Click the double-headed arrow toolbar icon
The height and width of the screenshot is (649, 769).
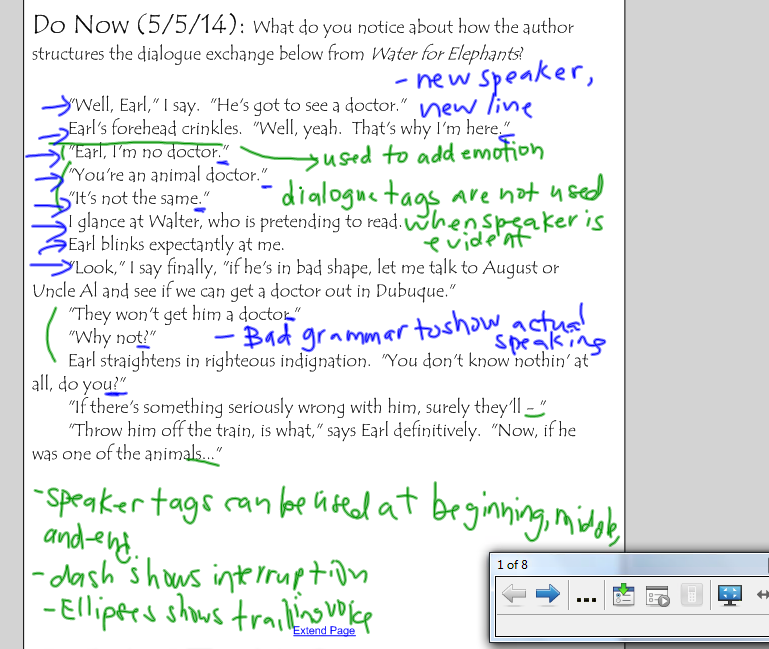click(763, 595)
